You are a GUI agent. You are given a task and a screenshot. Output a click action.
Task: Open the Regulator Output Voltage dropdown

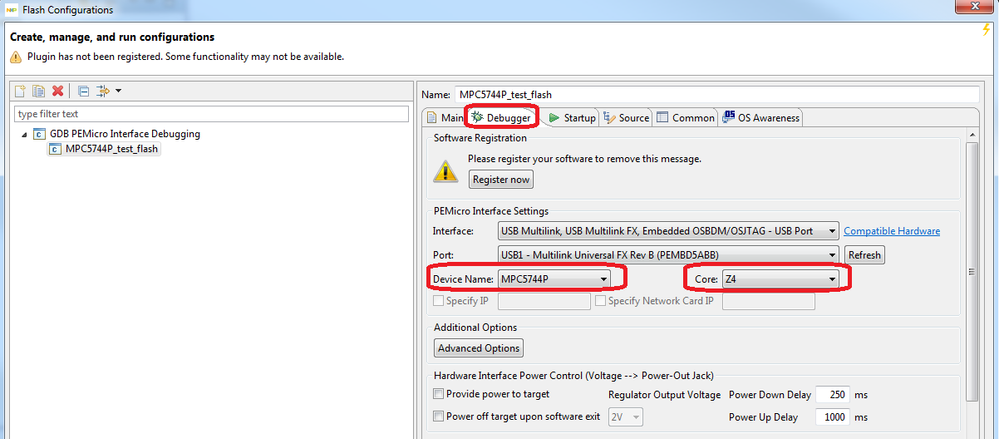[626, 417]
